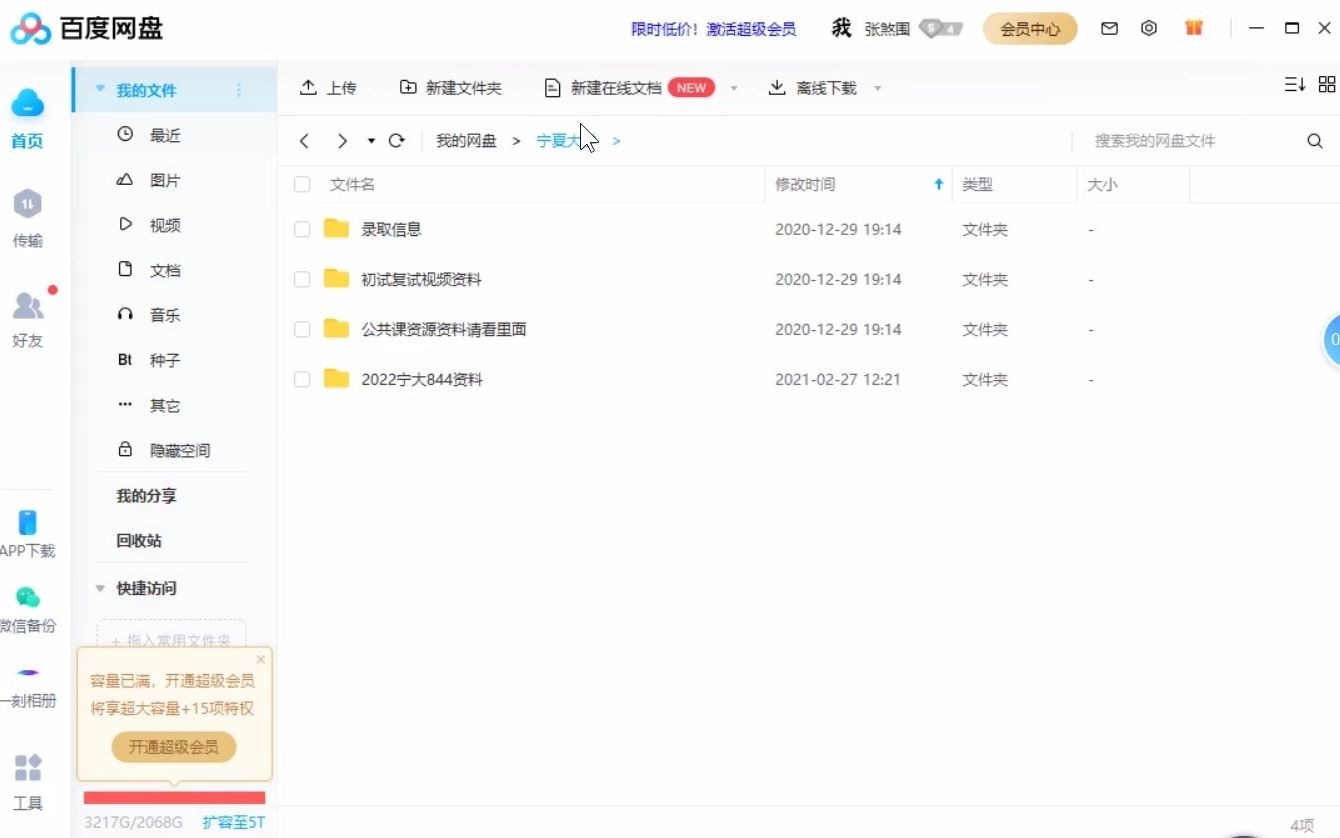Screen dimensions: 1340x838
Task: Open the 新建在线文档 dropdown arrow
Action: (734, 88)
